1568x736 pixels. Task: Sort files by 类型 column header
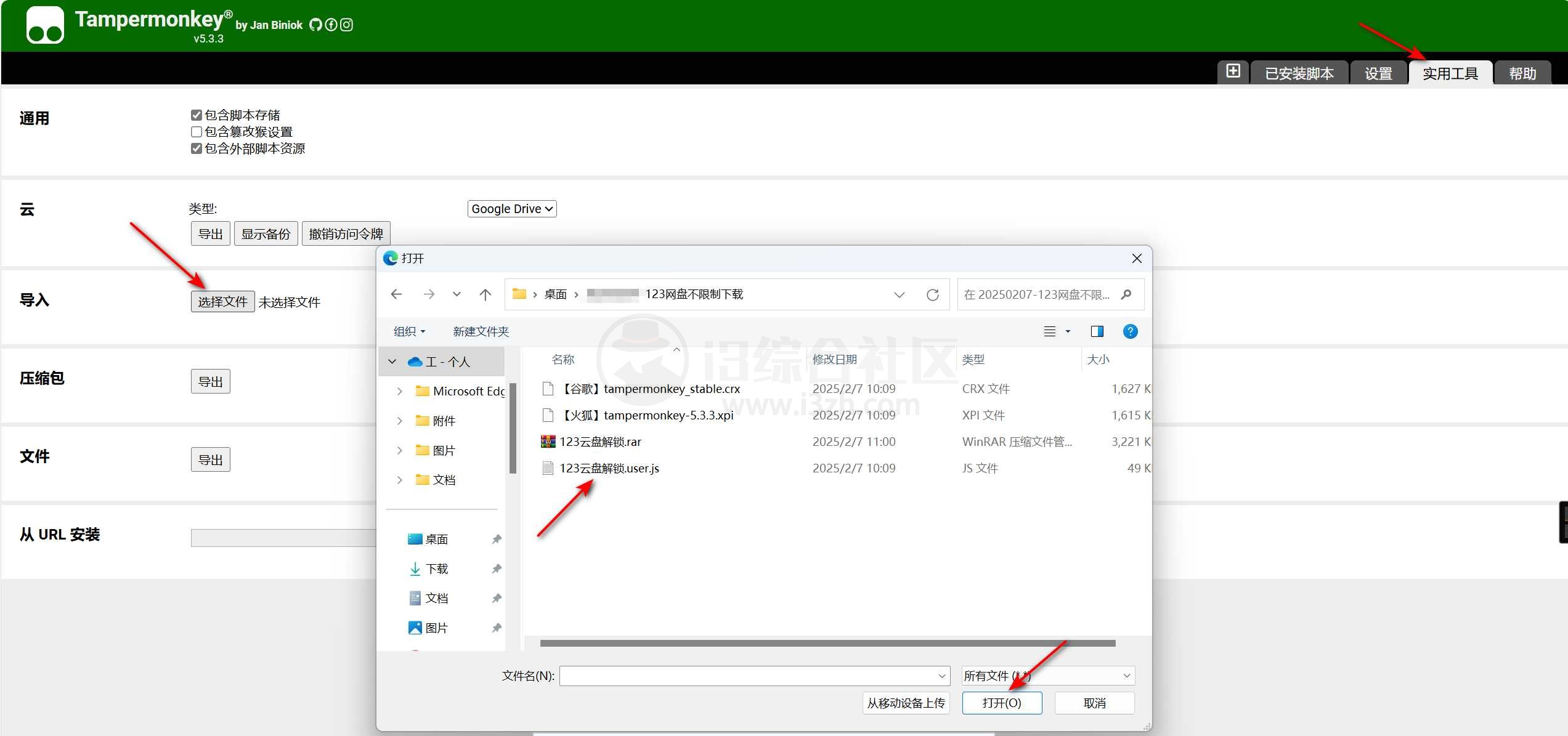click(973, 359)
